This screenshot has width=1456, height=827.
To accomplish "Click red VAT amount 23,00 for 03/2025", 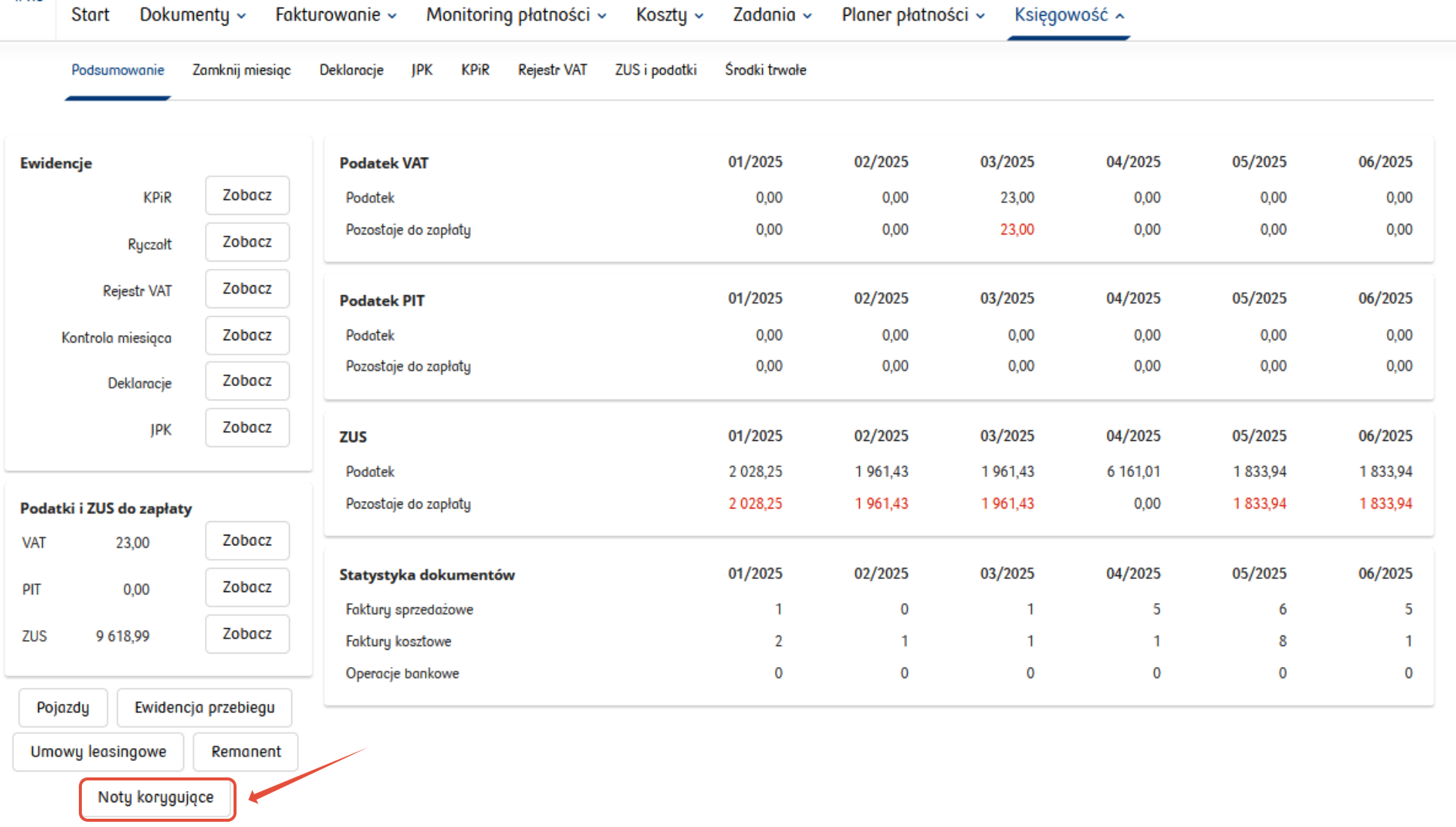I will pyautogui.click(x=1017, y=230).
